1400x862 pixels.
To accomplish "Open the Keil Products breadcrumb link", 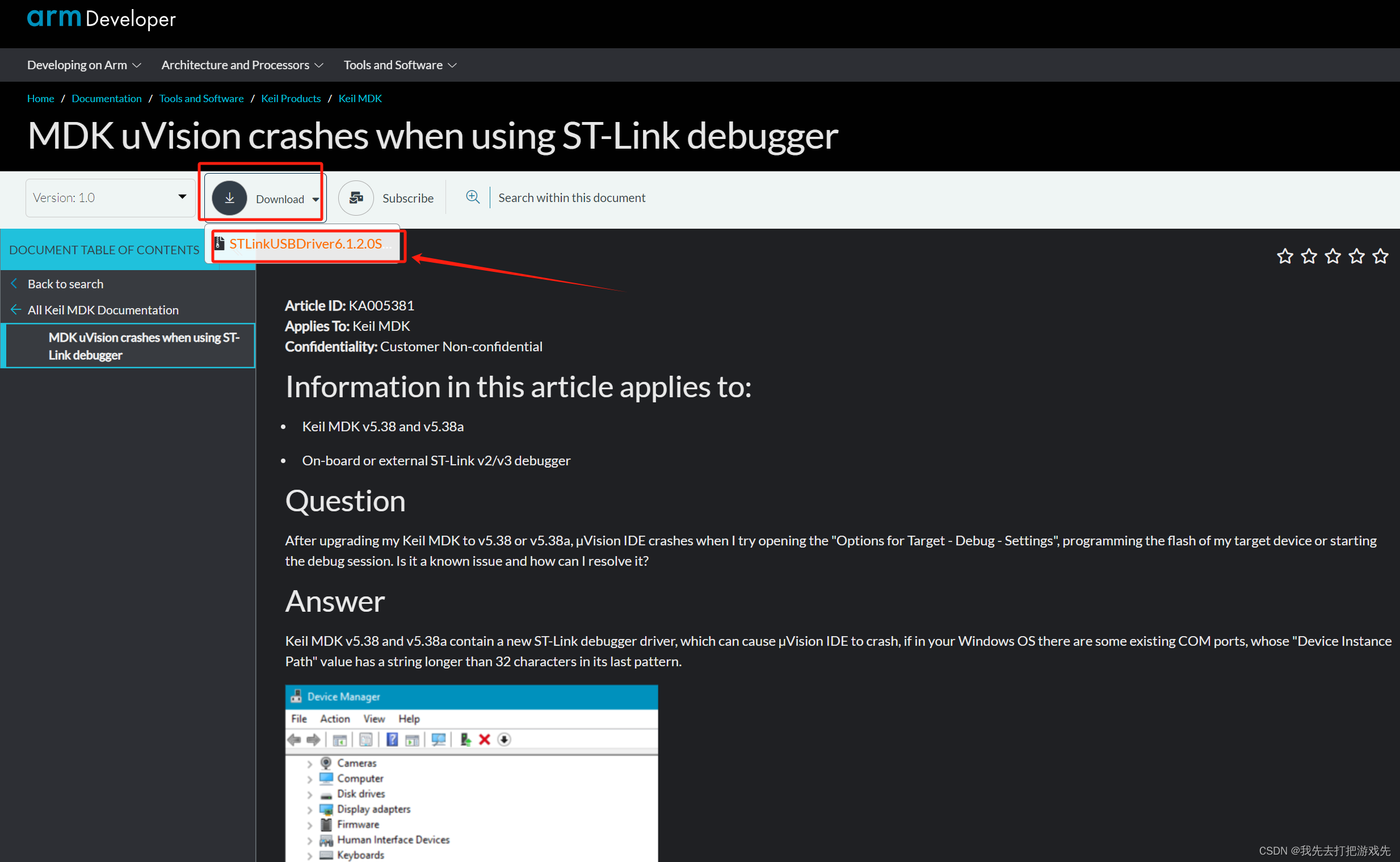I will click(x=291, y=98).
